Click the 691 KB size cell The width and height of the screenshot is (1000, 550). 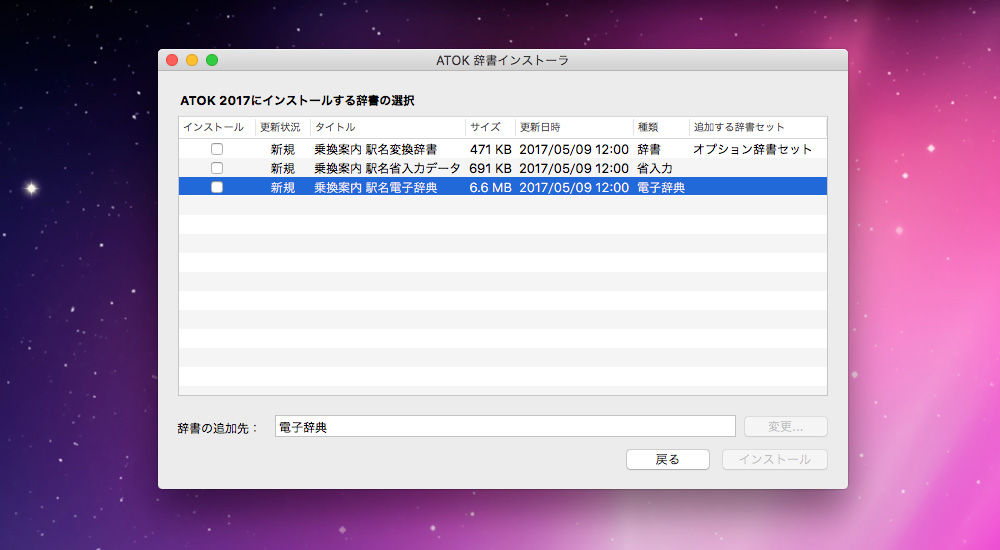490,168
